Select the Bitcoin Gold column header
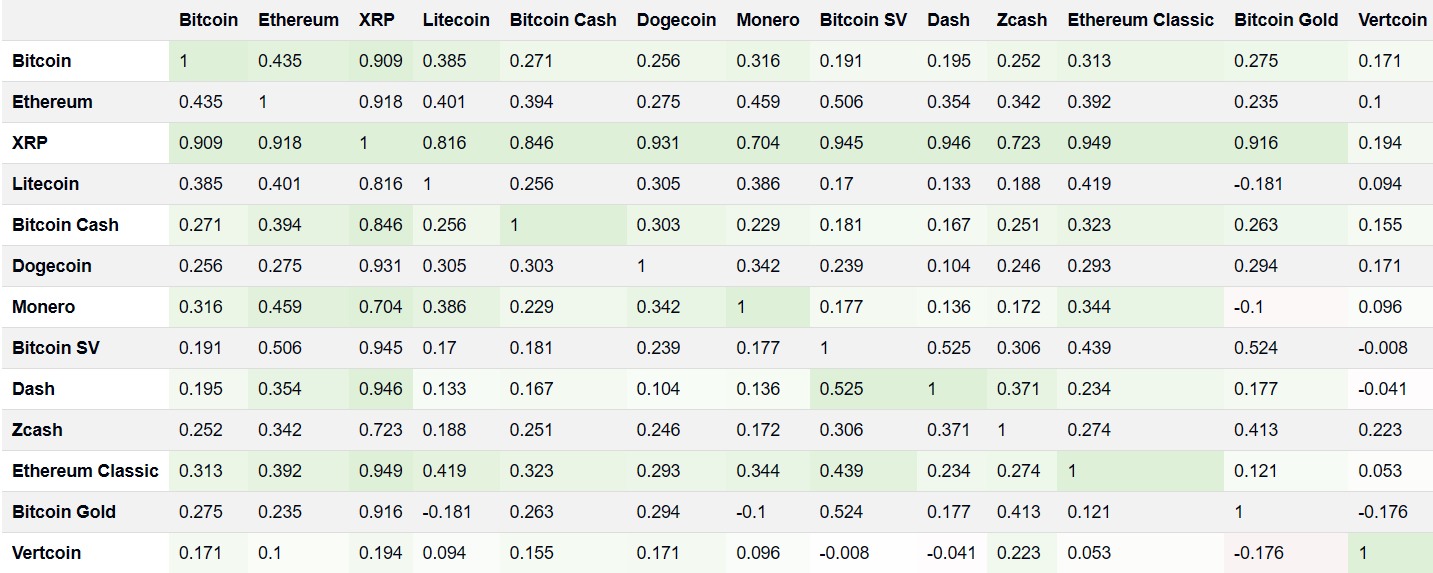This screenshot has height=573, width=1433. coord(1286,20)
